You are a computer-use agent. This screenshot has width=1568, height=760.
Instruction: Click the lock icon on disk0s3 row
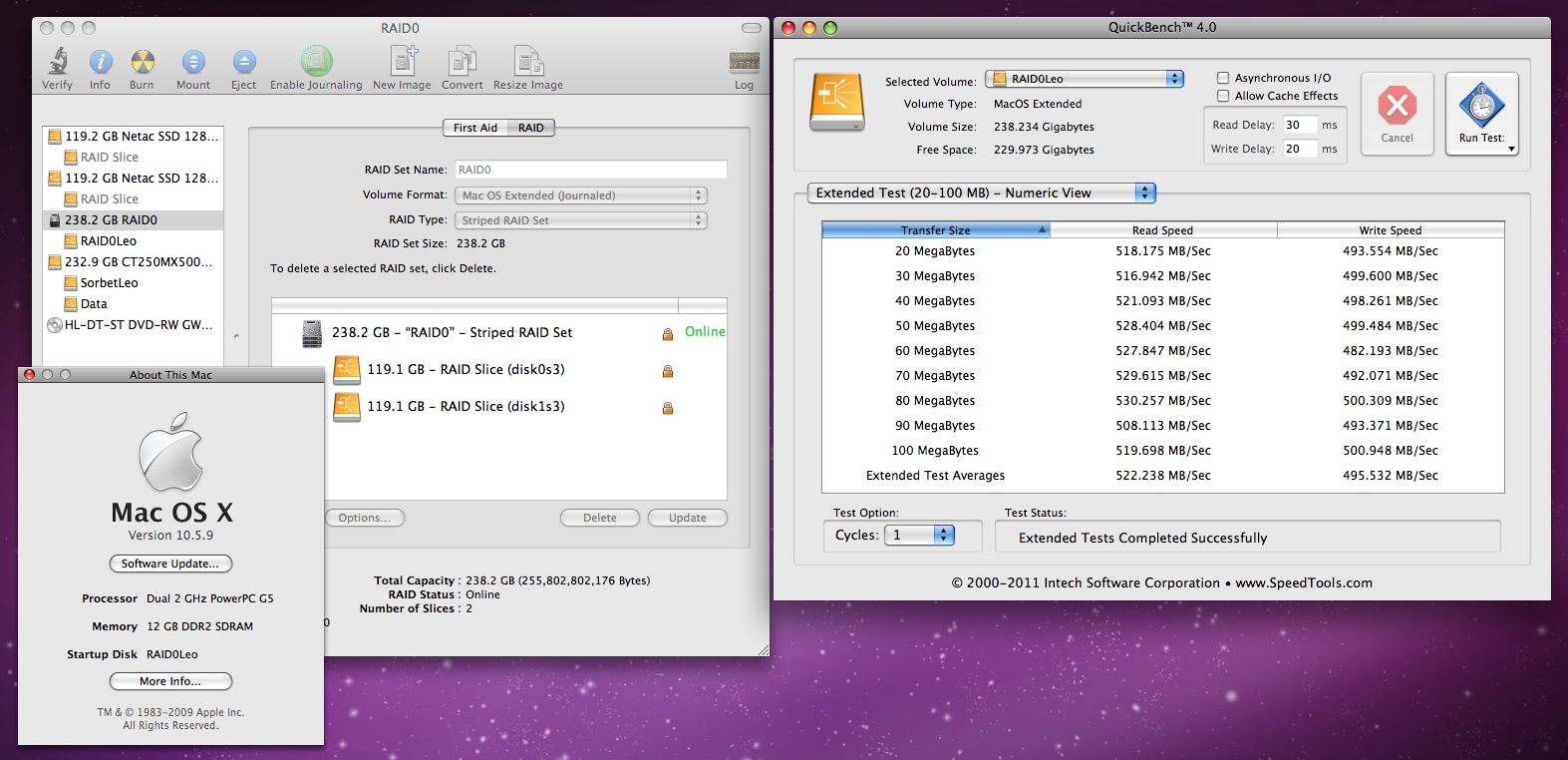coord(668,371)
